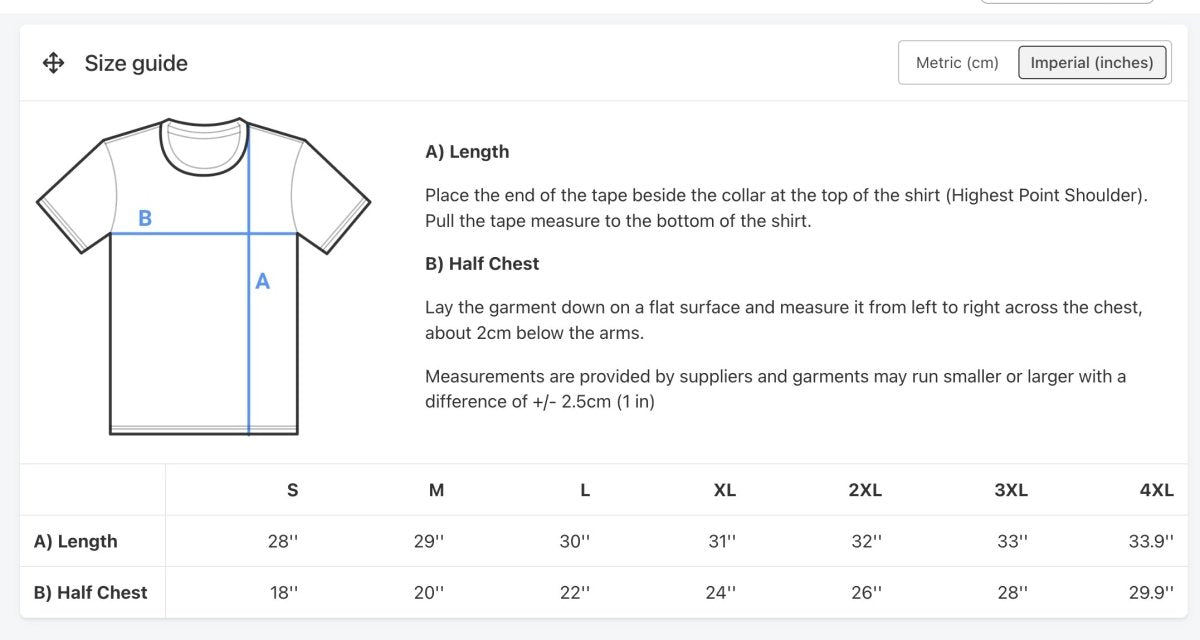Click the blue B chest marker

(x=145, y=218)
